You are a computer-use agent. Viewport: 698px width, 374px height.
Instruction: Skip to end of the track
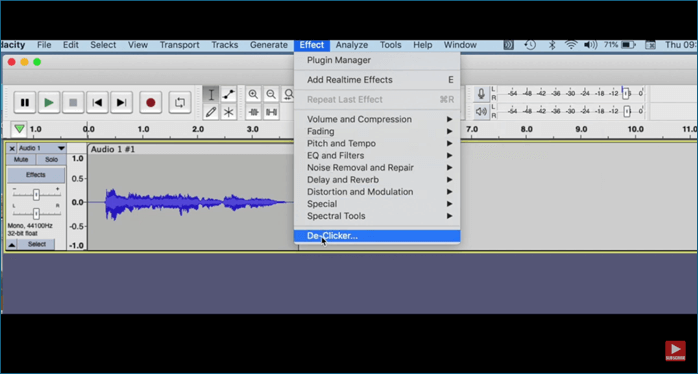tap(121, 103)
